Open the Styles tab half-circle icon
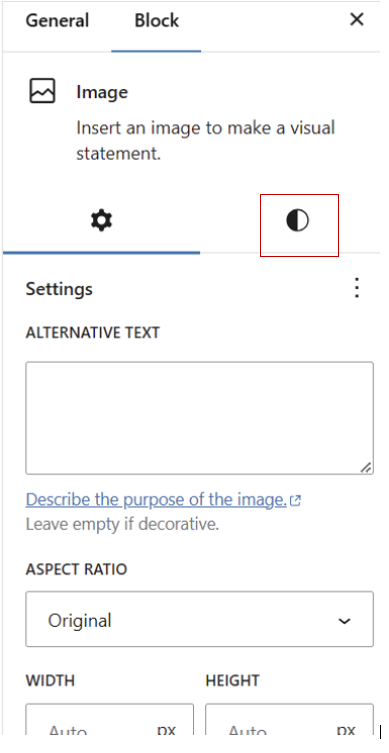Image resolution: width=389 pixels, height=753 pixels. click(x=297, y=221)
